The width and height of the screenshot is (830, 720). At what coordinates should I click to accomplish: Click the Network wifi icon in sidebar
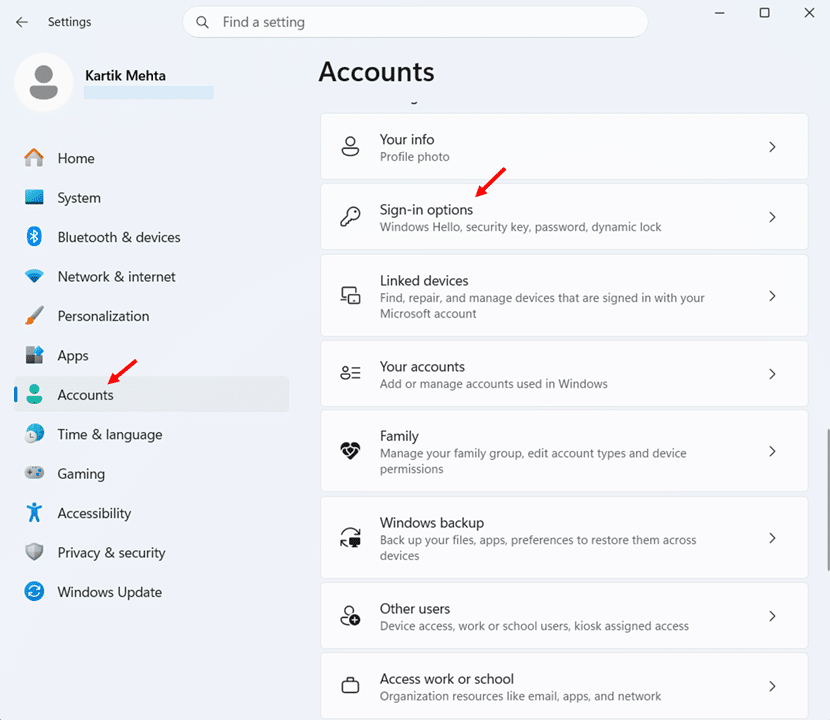pos(34,276)
